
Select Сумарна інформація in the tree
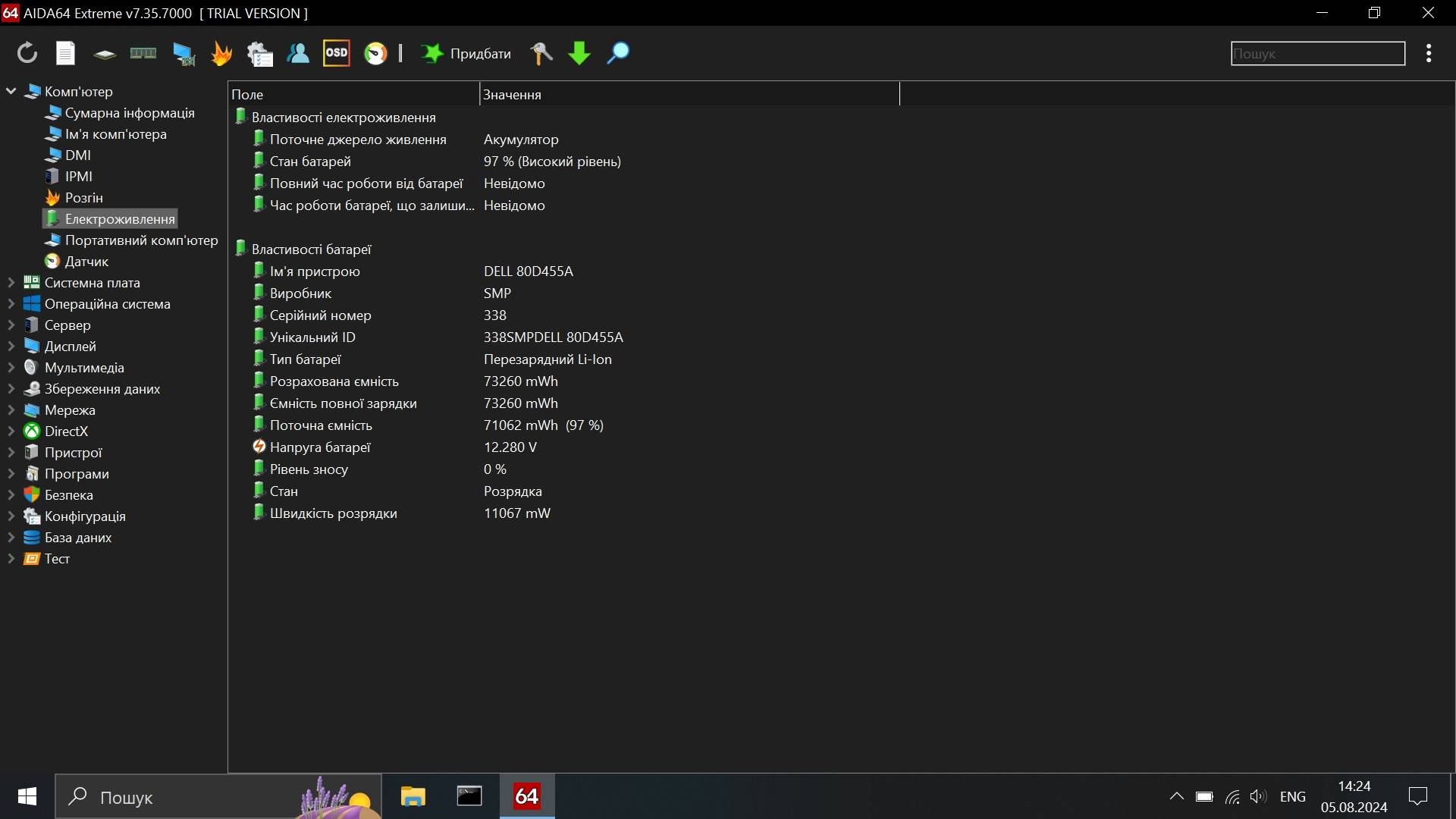(x=129, y=113)
